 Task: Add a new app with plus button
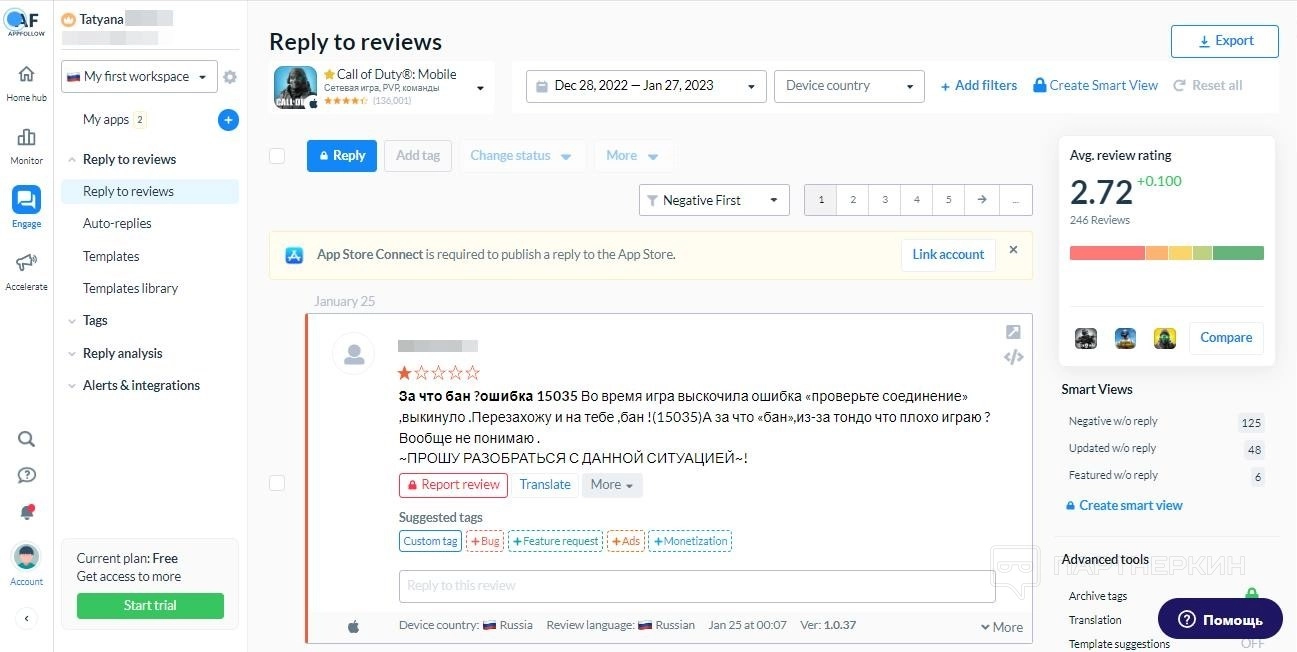228,120
